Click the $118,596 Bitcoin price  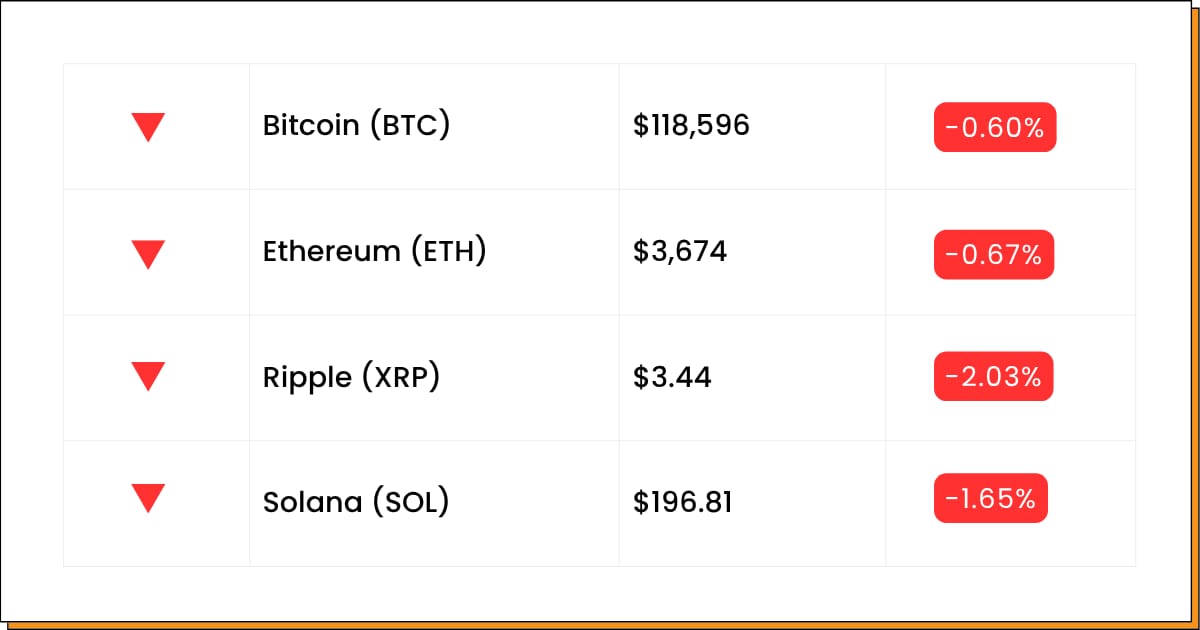coord(691,126)
